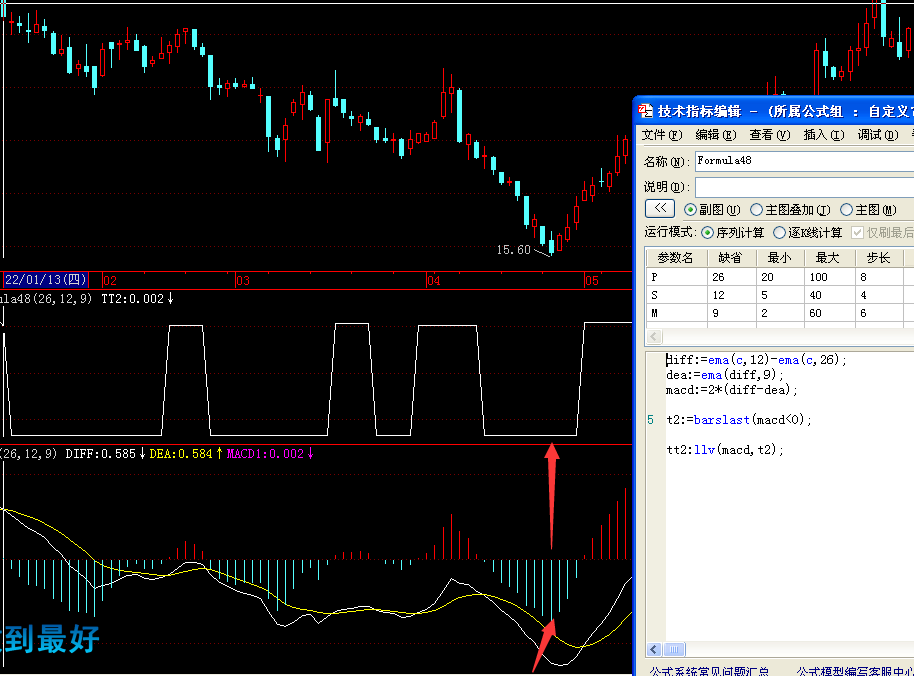Screen dimensions: 914x676
Task: Click the 公式系统常见问题汇总 link
Action: (709, 671)
